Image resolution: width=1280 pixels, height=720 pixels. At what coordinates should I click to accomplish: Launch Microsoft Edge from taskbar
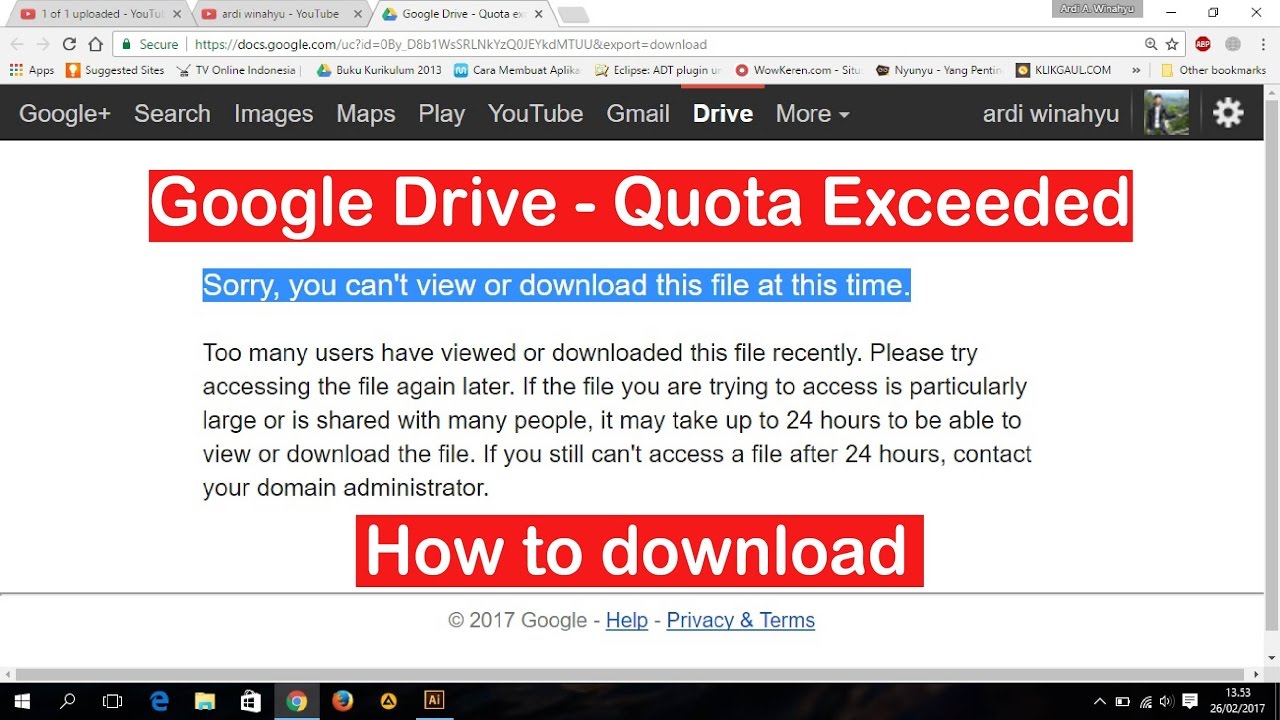tap(159, 701)
